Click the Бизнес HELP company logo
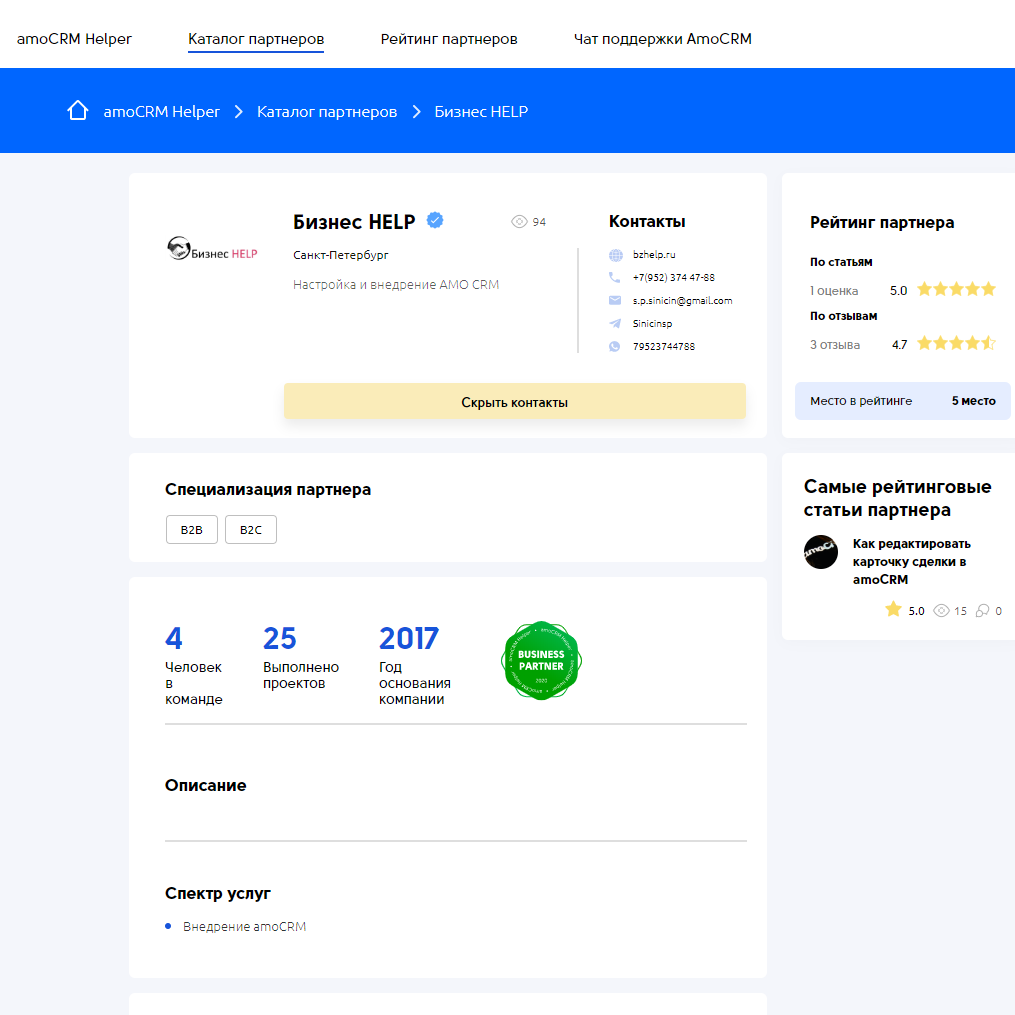This screenshot has height=1015, width=1015. pyautogui.click(x=212, y=249)
